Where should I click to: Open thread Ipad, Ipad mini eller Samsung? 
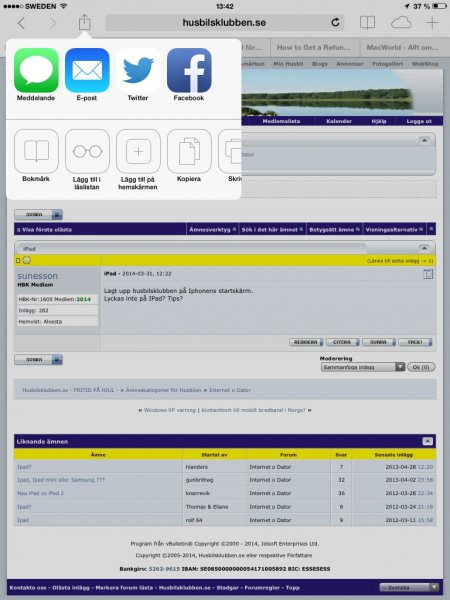(x=61, y=480)
